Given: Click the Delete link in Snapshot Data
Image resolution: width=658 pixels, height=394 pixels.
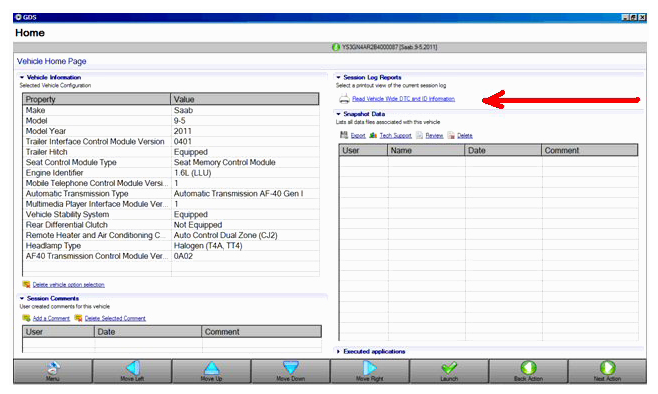Looking at the screenshot, I should tap(465, 136).
